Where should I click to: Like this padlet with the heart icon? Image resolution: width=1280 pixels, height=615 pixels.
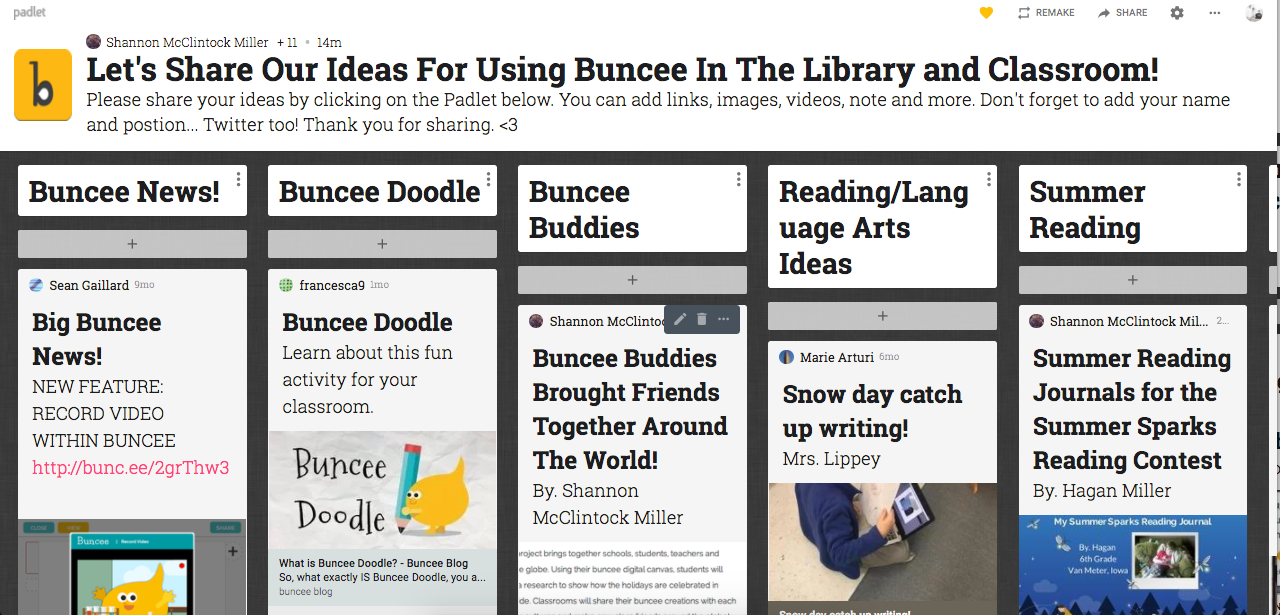click(985, 13)
